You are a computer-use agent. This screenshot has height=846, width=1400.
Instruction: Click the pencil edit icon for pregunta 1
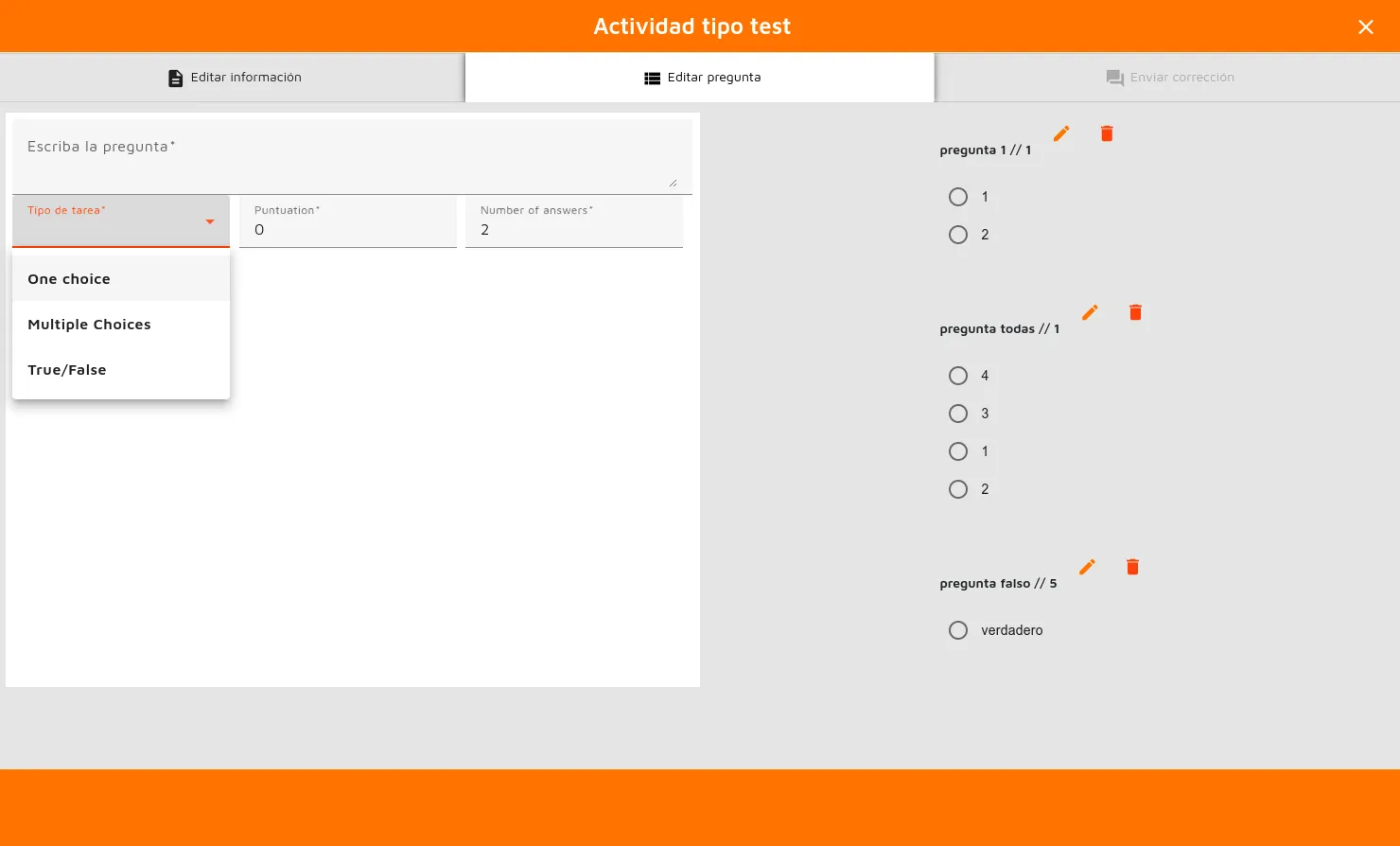[x=1061, y=133]
